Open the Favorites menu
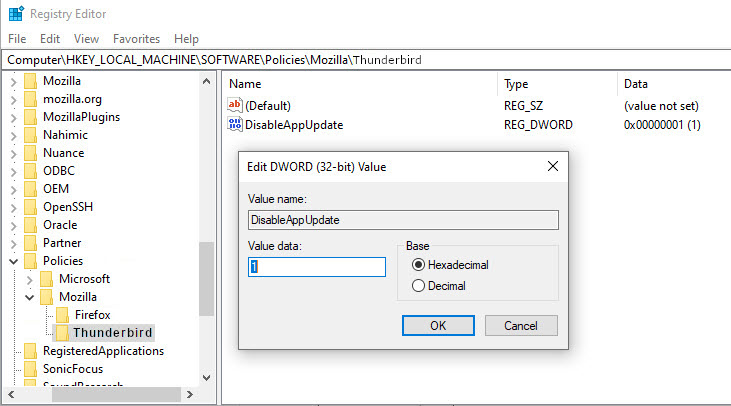 click(x=136, y=39)
